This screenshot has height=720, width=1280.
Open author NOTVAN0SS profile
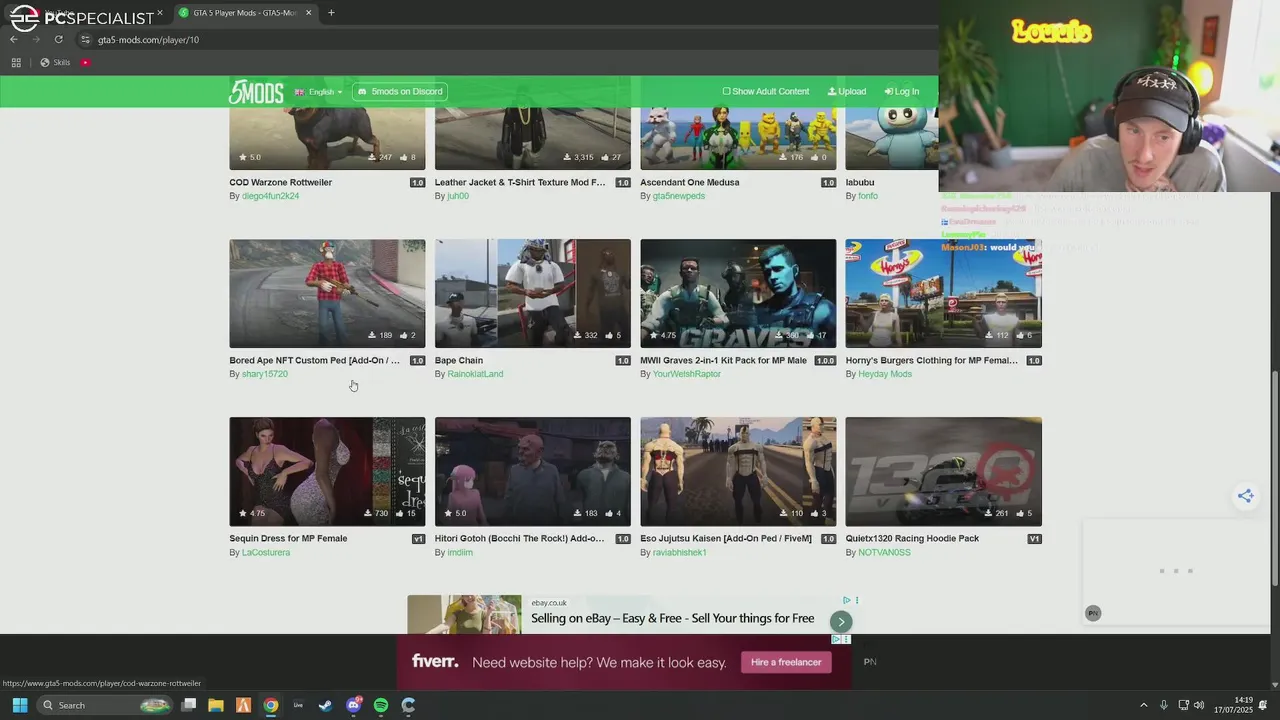[884, 552]
